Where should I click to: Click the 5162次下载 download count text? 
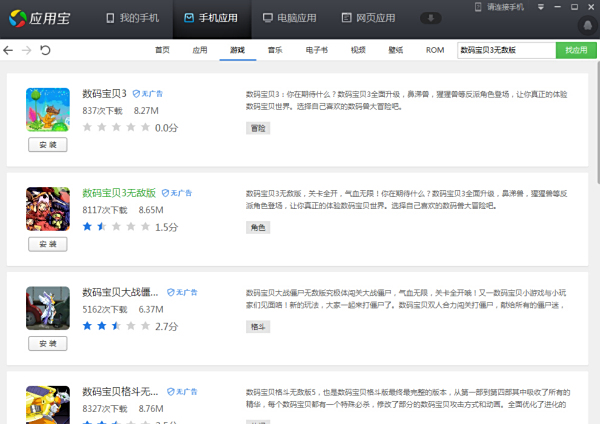tap(105, 309)
